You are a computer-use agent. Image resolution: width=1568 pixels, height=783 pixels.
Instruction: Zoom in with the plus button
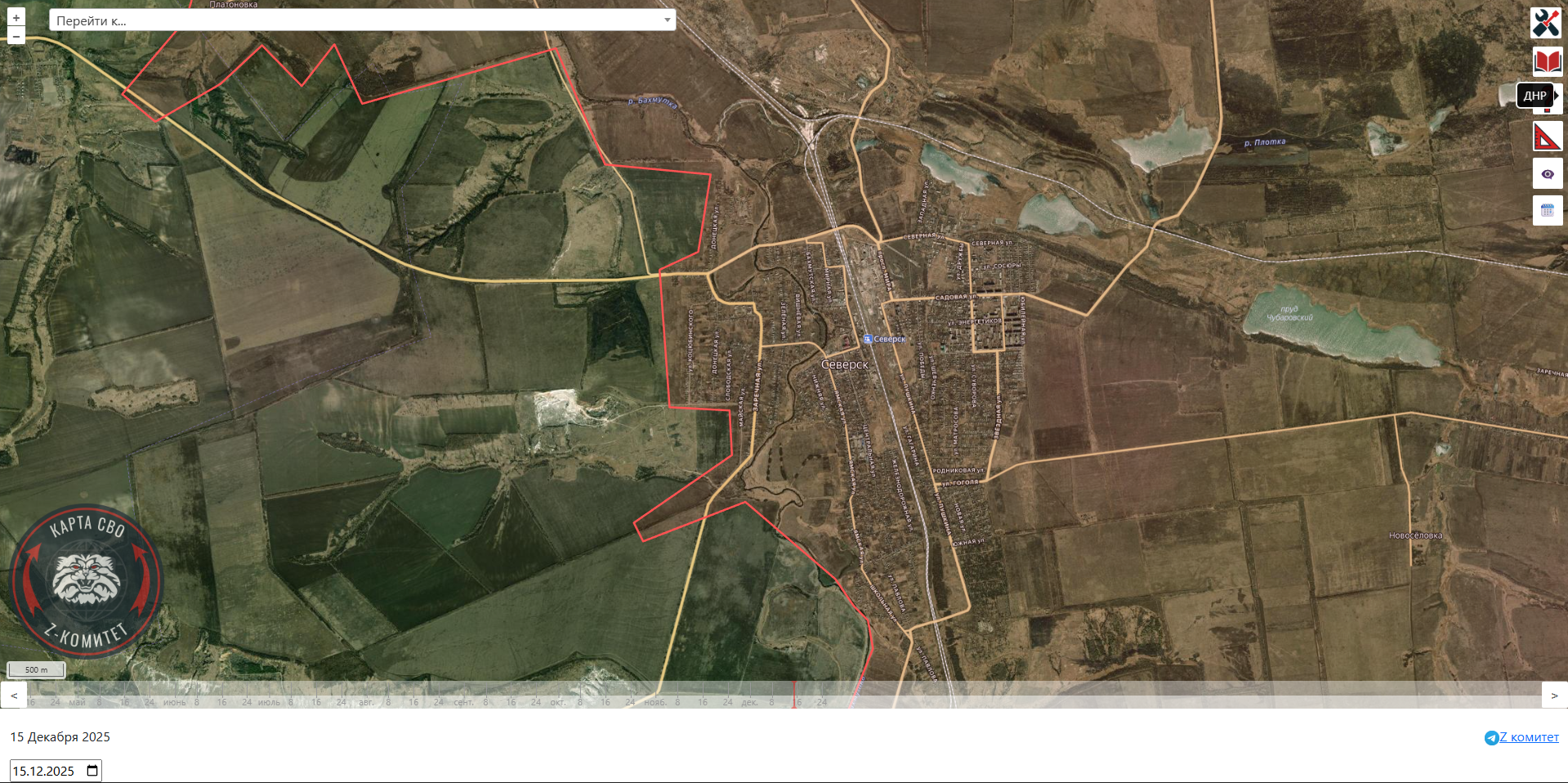[16, 17]
